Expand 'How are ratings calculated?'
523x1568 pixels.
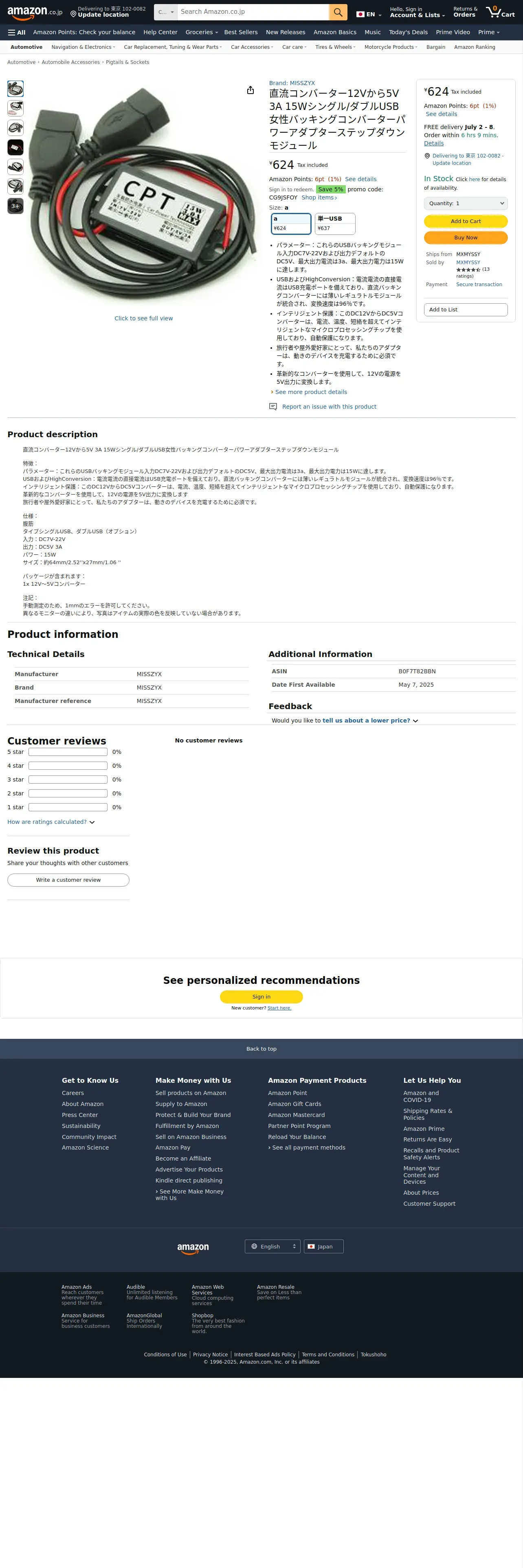tap(51, 822)
